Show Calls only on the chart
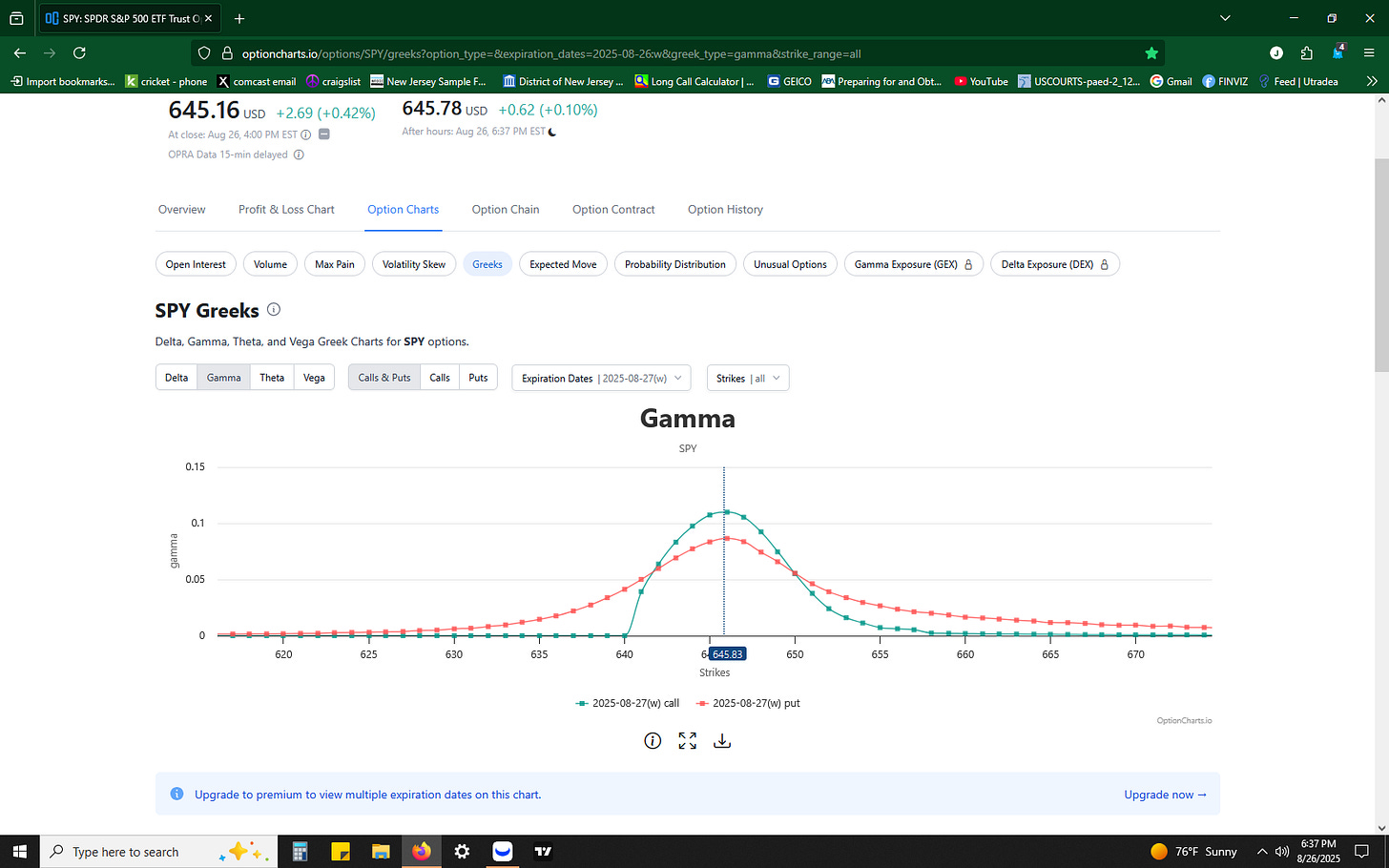 440,378
